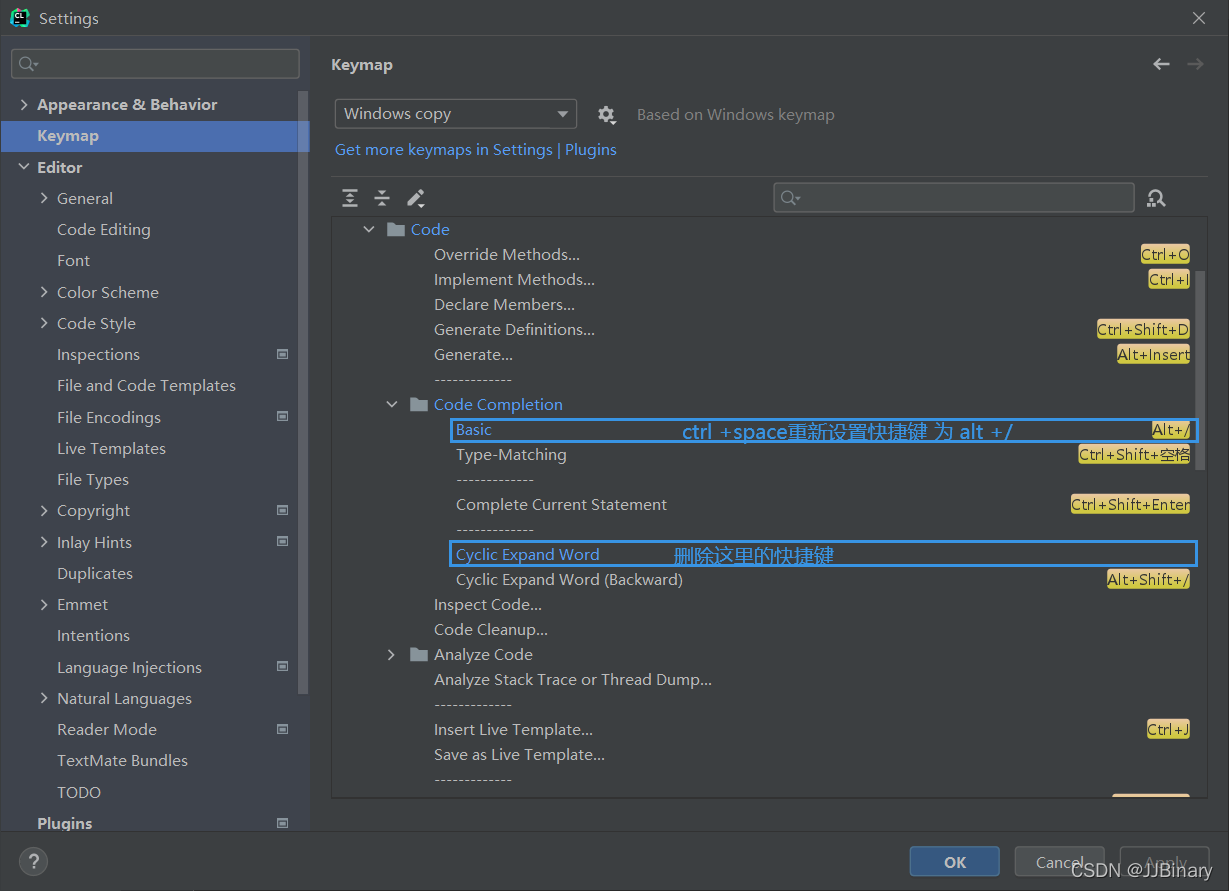This screenshot has width=1229, height=891.
Task: Click the Cancel button
Action: [1060, 862]
